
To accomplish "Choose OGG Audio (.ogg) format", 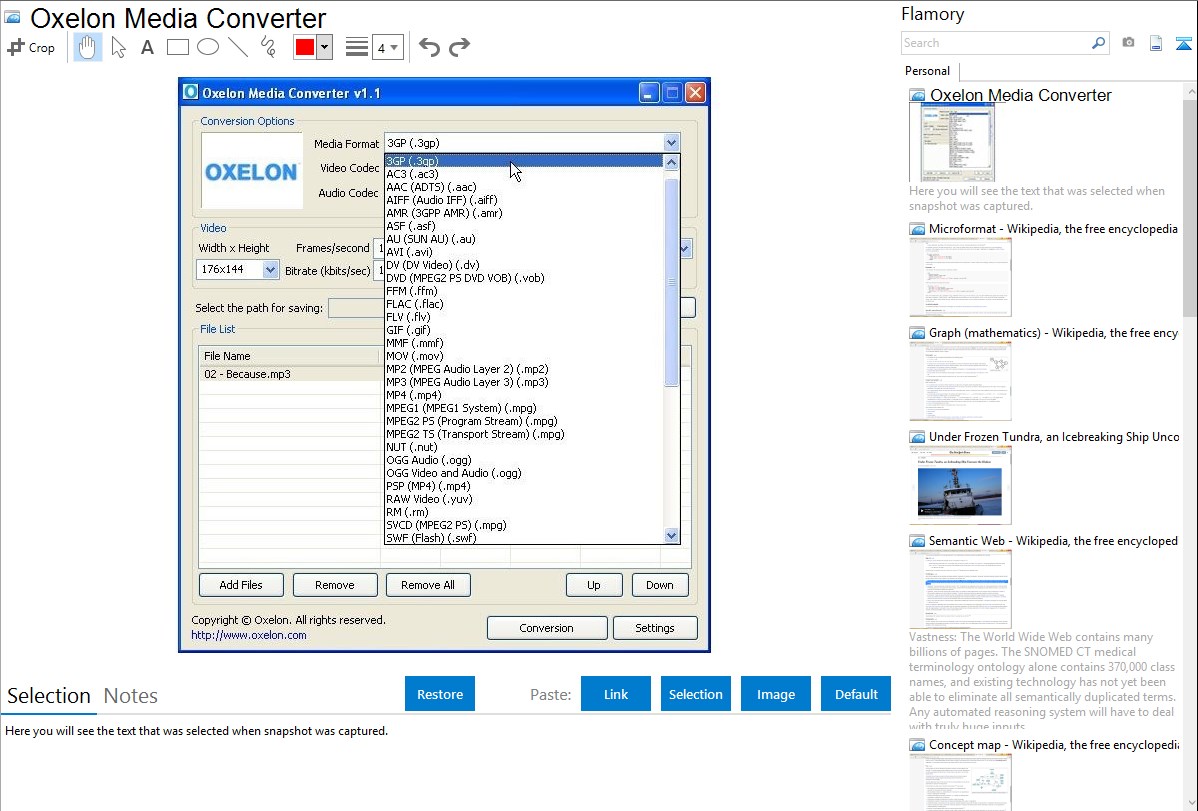I will click(x=524, y=460).
